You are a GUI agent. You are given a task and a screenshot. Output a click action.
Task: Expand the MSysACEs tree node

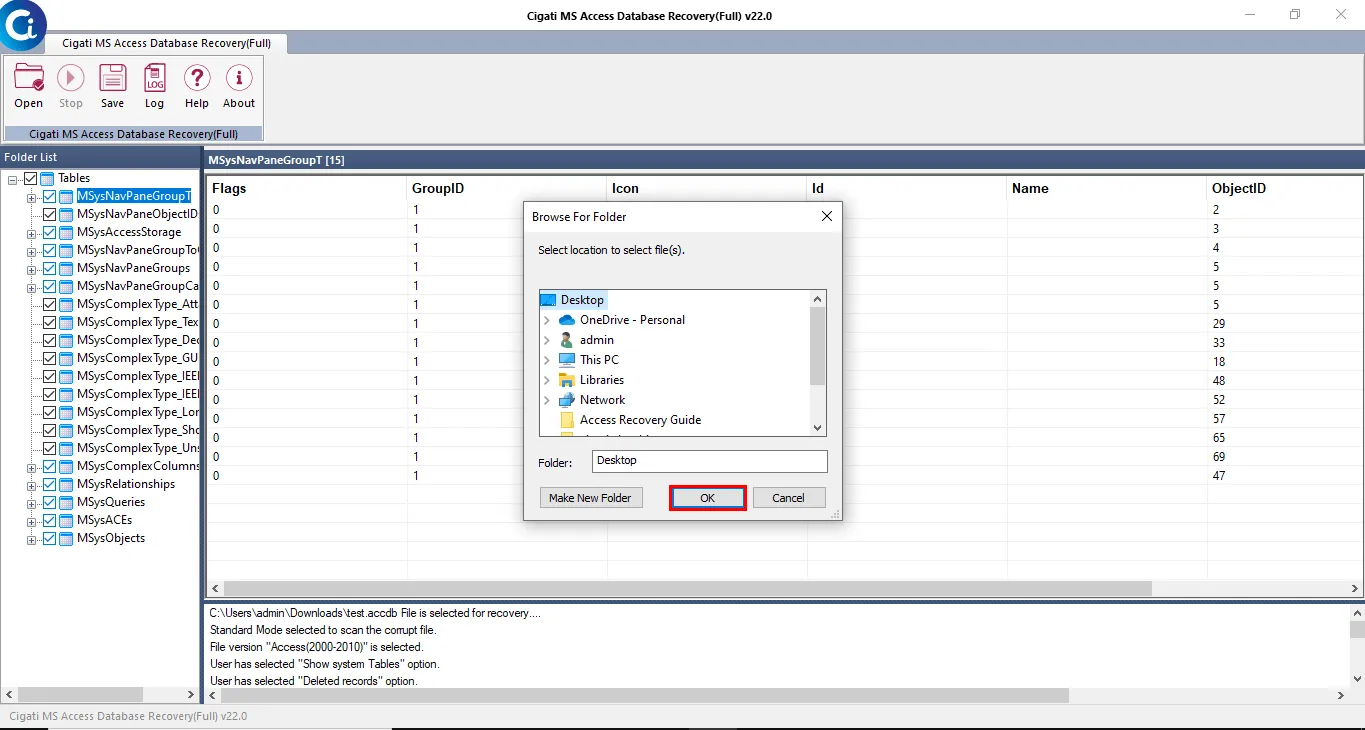[32, 521]
